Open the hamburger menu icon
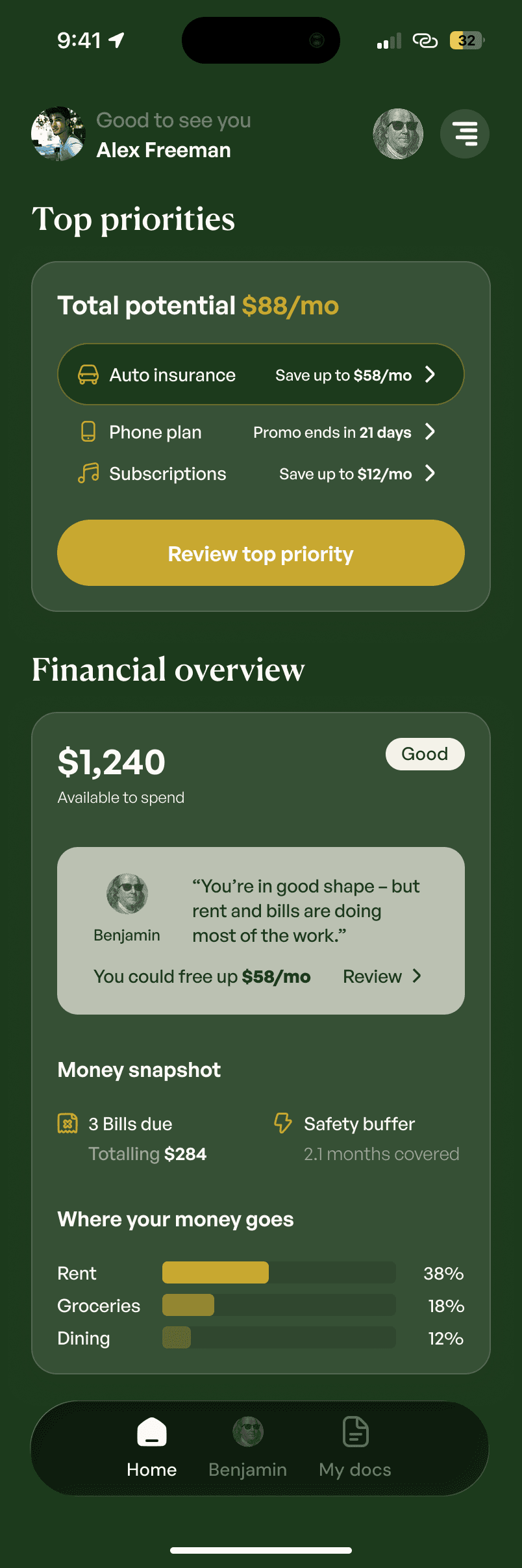 tap(465, 134)
